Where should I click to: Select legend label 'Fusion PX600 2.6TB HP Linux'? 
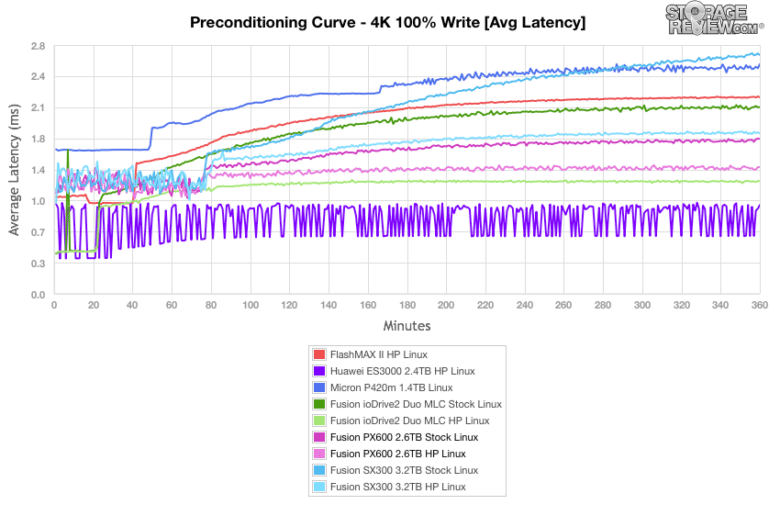(x=398, y=454)
